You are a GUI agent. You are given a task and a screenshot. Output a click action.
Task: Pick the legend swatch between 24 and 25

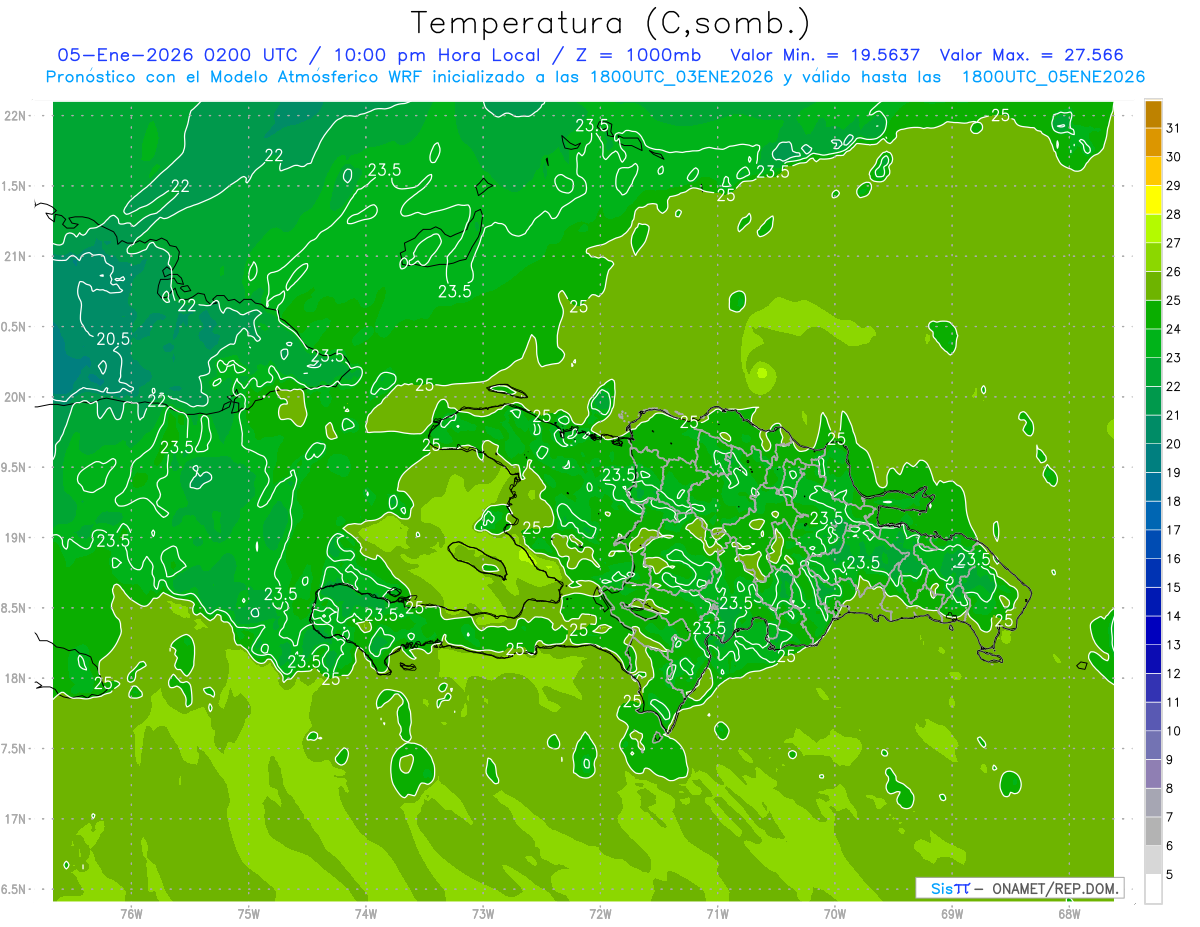pyautogui.click(x=1153, y=315)
